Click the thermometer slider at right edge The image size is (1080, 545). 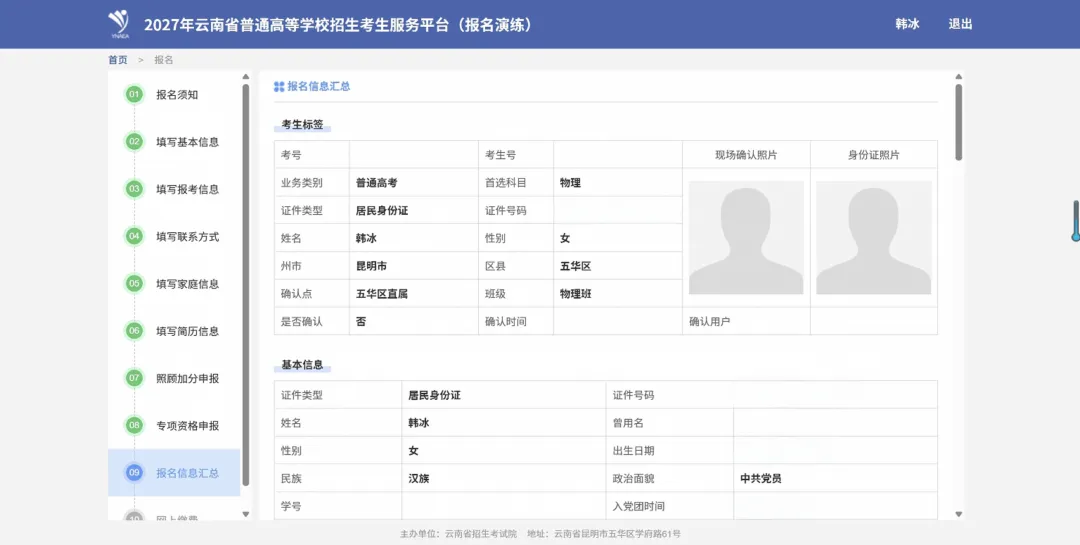(1075, 221)
